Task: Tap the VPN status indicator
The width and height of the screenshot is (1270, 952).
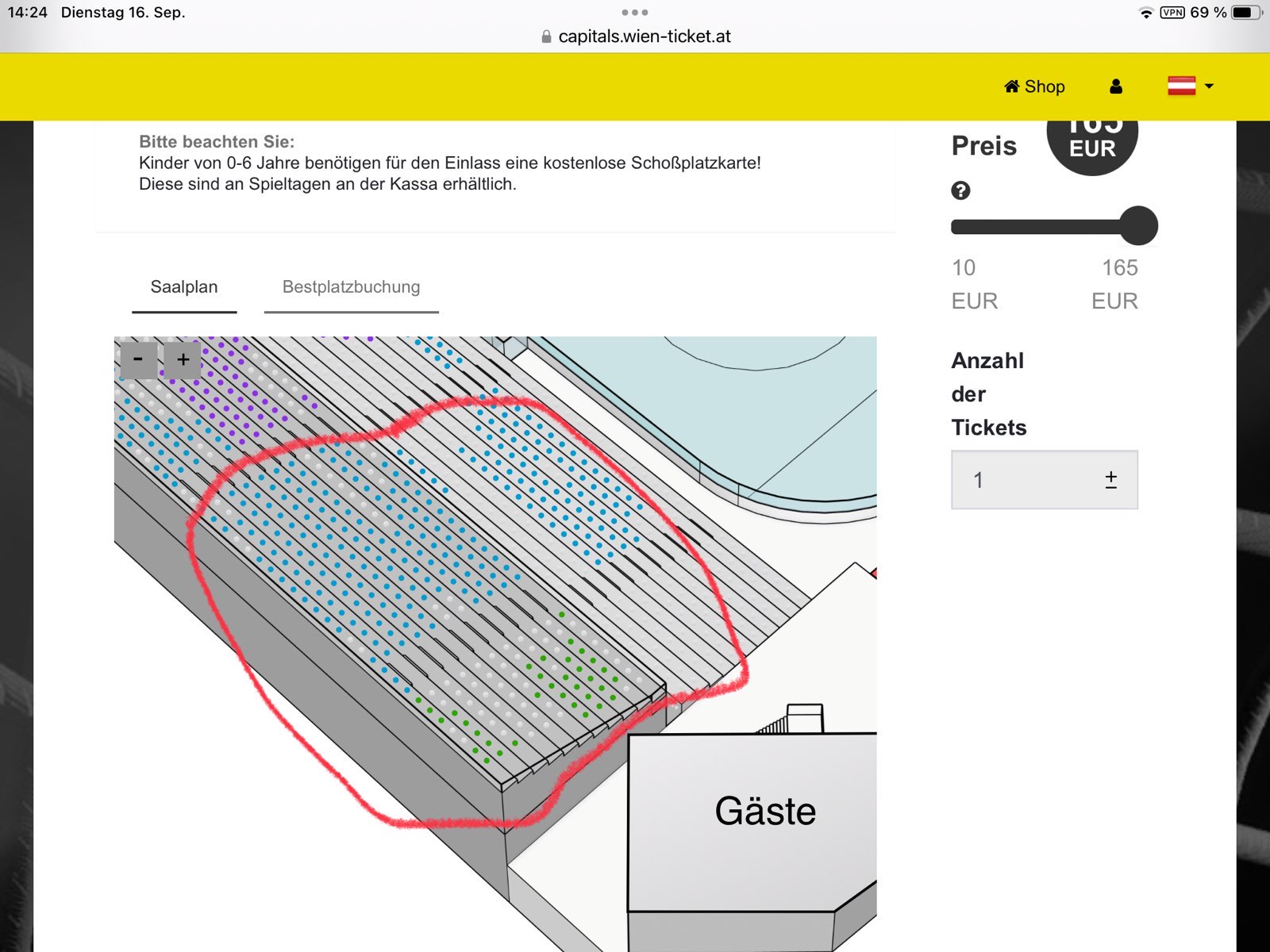Action: point(1172,13)
